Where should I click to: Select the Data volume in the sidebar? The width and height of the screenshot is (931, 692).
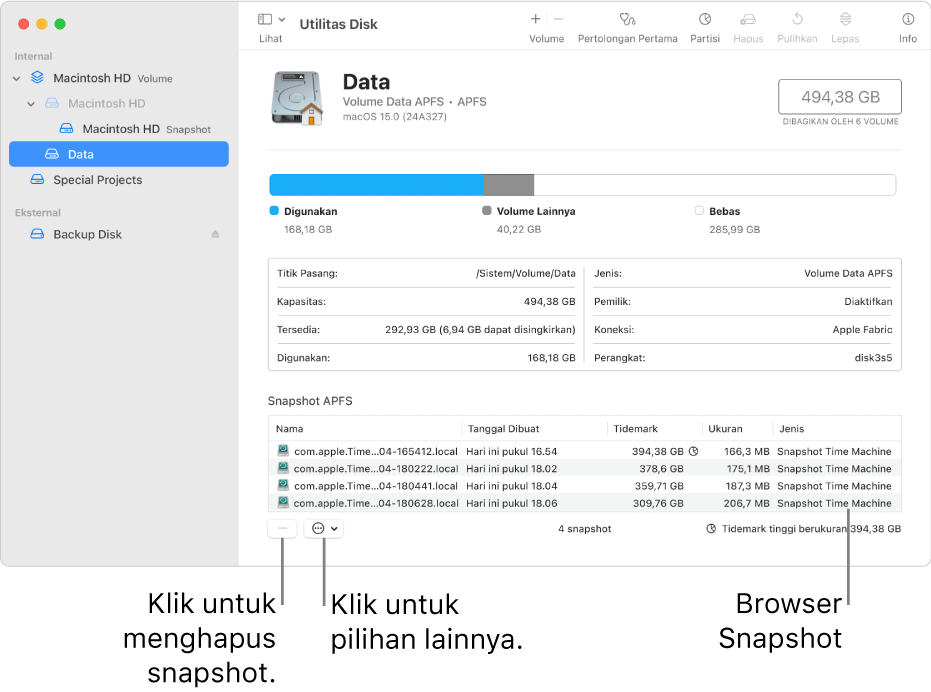click(x=119, y=154)
